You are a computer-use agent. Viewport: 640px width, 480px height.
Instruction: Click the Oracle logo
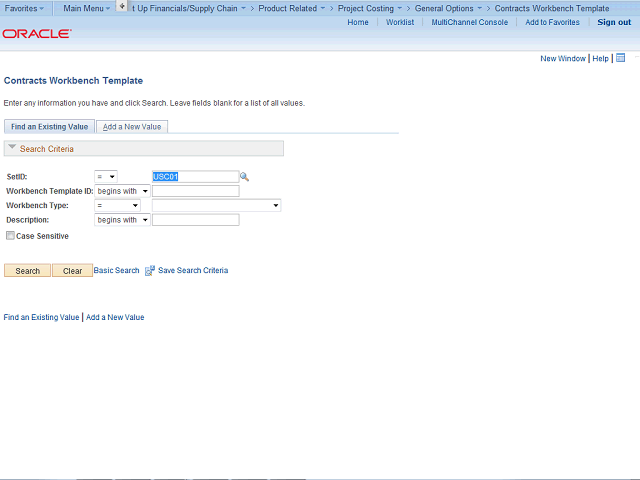point(37,33)
